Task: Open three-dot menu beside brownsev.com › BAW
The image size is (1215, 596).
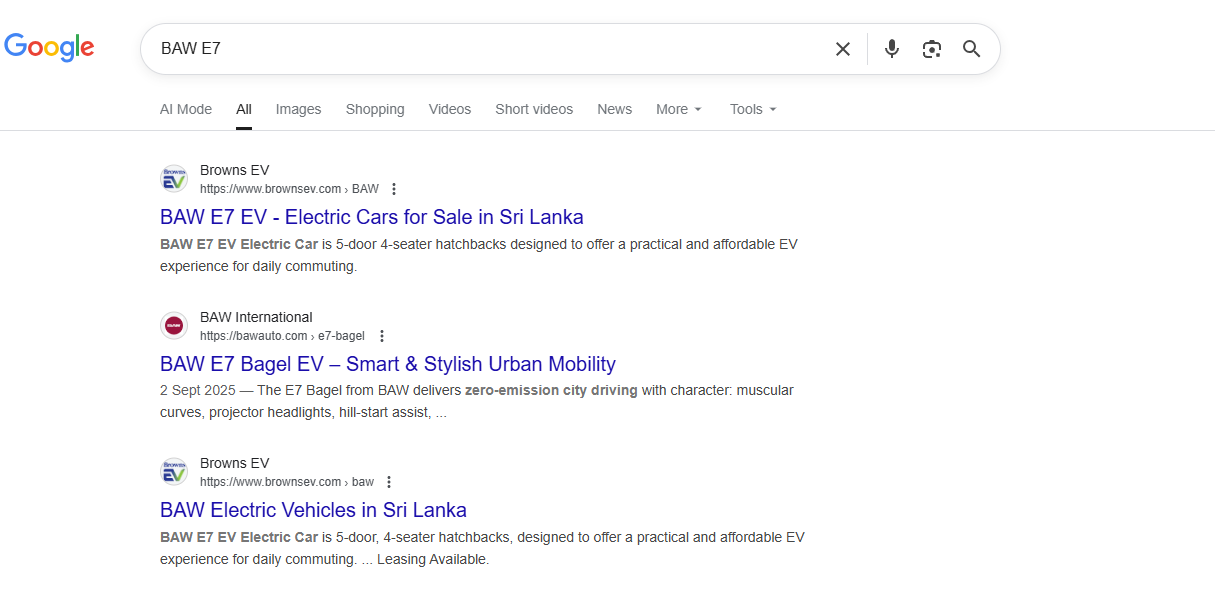Action: click(394, 189)
